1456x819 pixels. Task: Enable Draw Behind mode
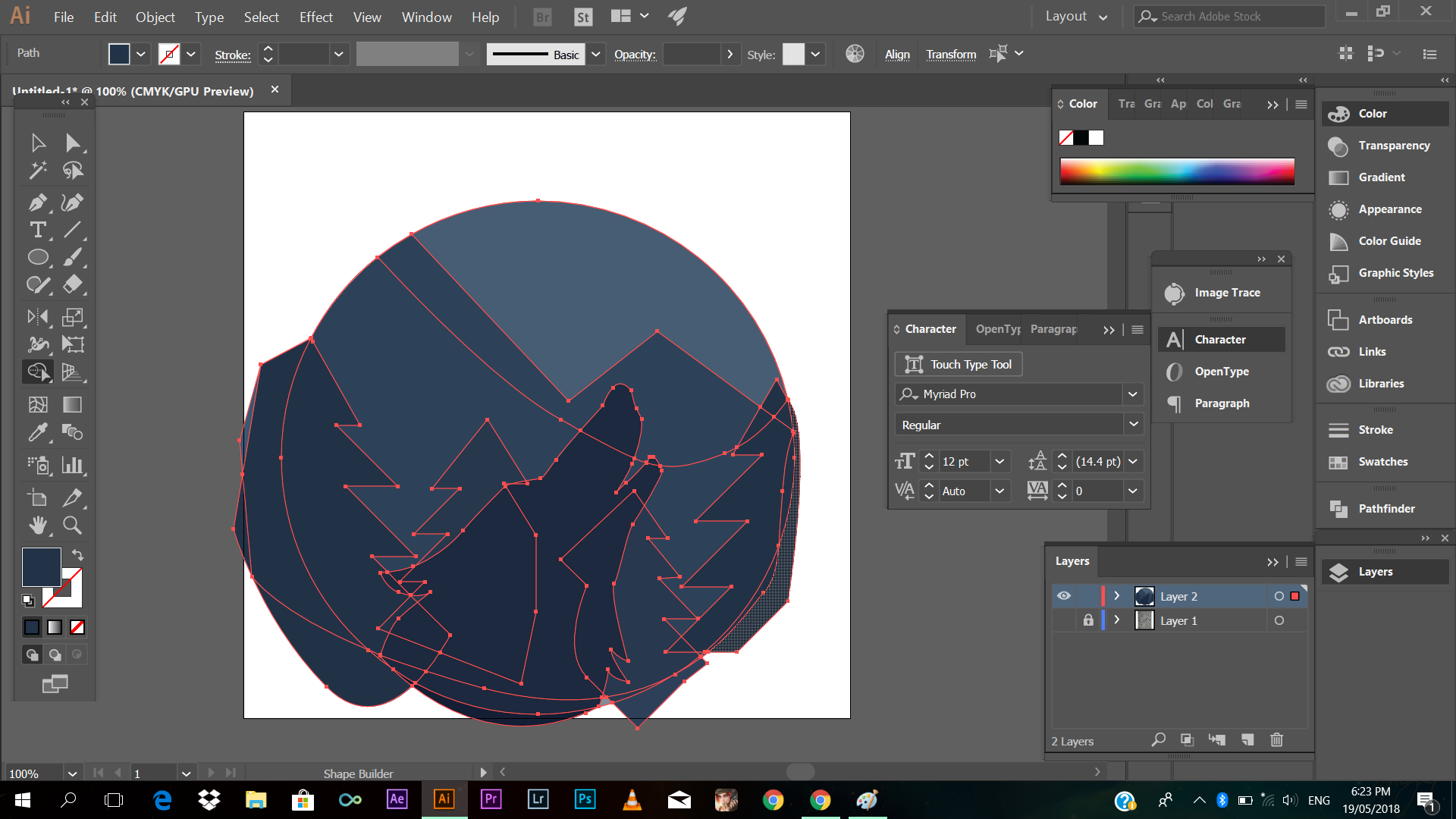coord(55,654)
